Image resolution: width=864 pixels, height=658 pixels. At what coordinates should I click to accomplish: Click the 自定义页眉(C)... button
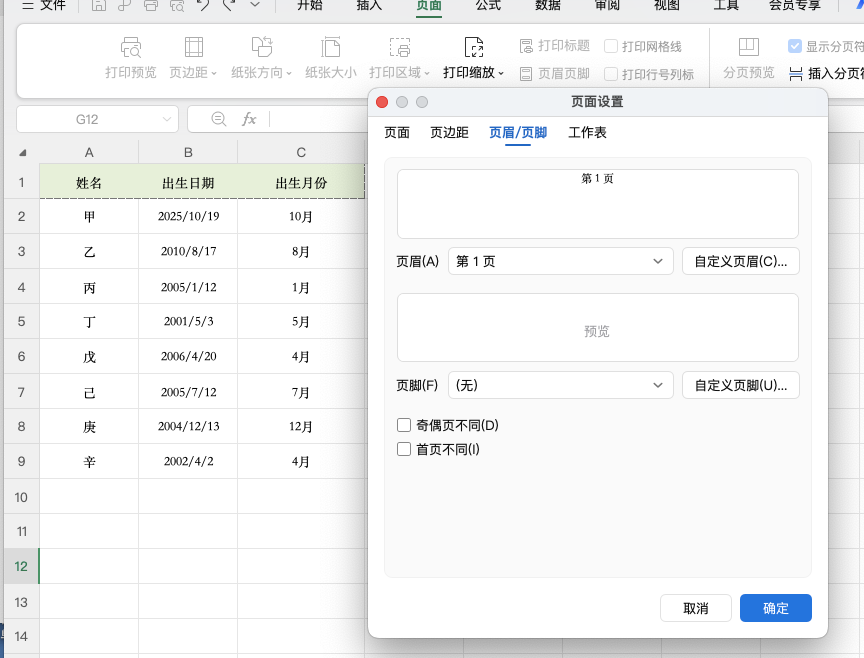(x=741, y=261)
